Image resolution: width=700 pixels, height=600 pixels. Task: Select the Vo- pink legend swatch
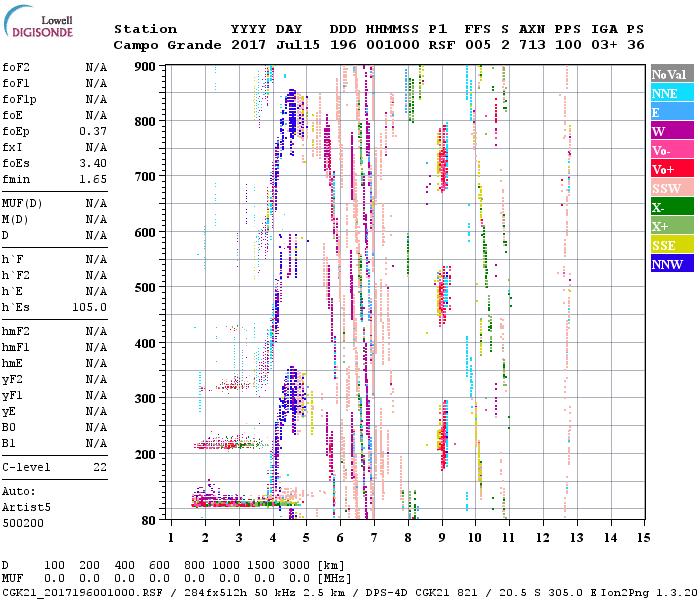click(x=671, y=150)
